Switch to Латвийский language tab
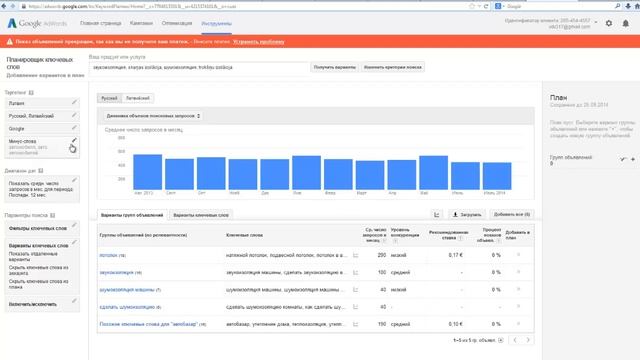This screenshot has height=360, width=640. coord(138,98)
